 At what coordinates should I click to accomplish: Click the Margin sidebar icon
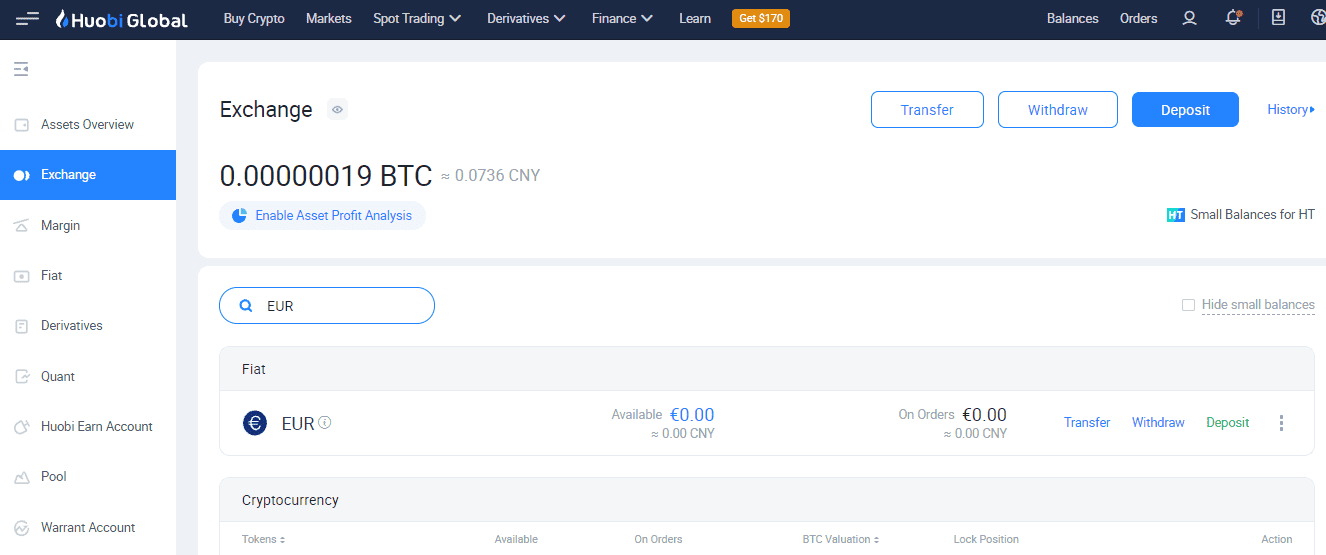(21, 226)
